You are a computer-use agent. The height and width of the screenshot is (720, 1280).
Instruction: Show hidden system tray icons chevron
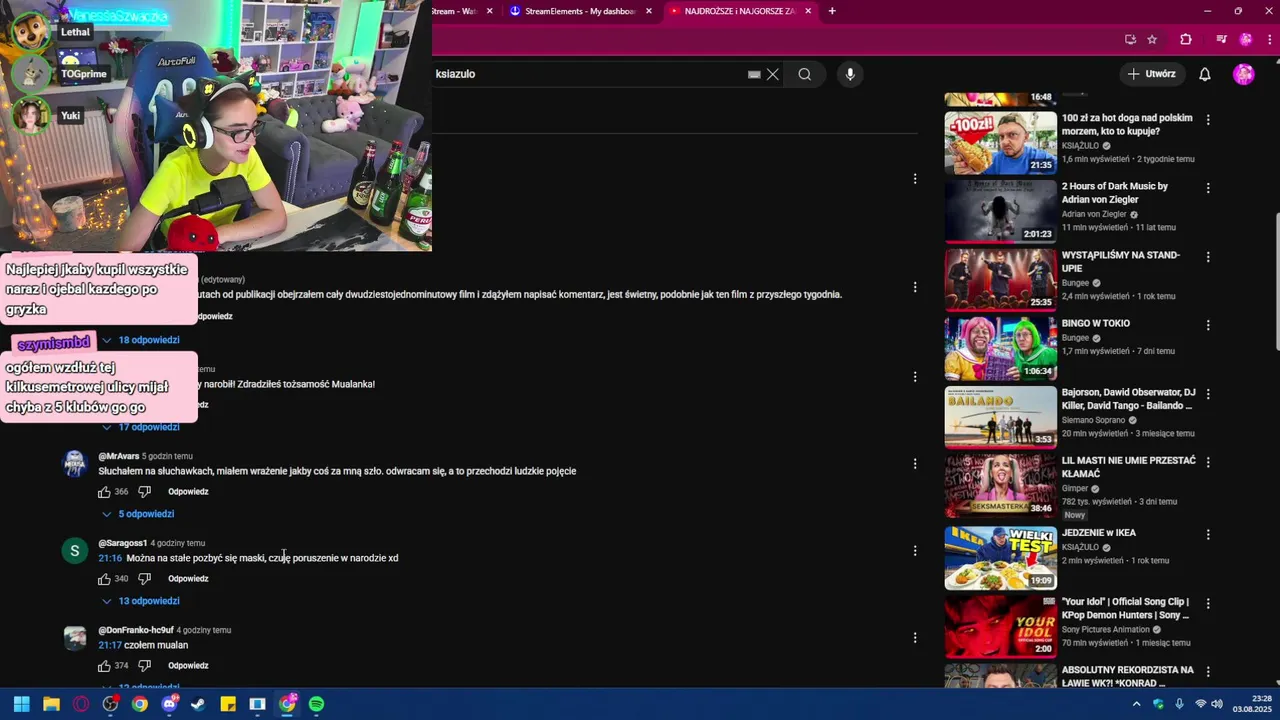tap(1136, 704)
